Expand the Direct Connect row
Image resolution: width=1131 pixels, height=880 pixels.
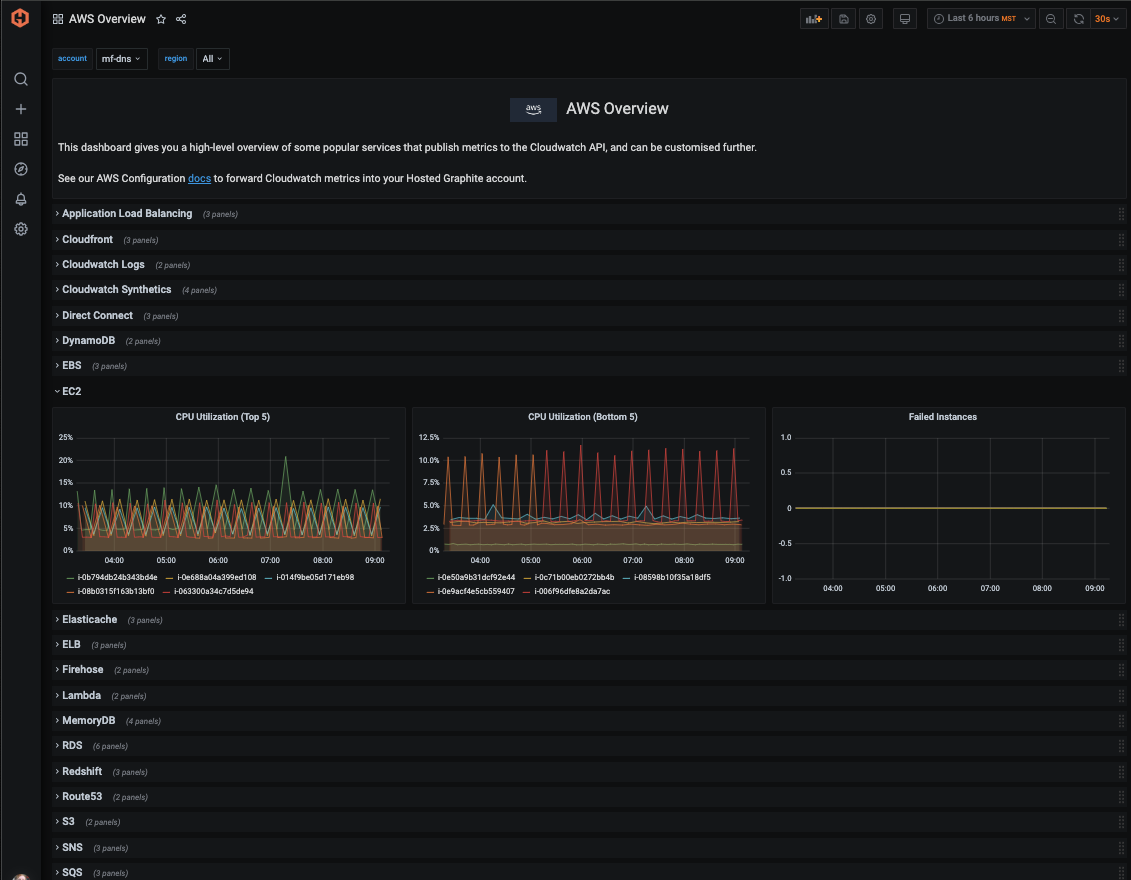pyautogui.click(x=97, y=315)
